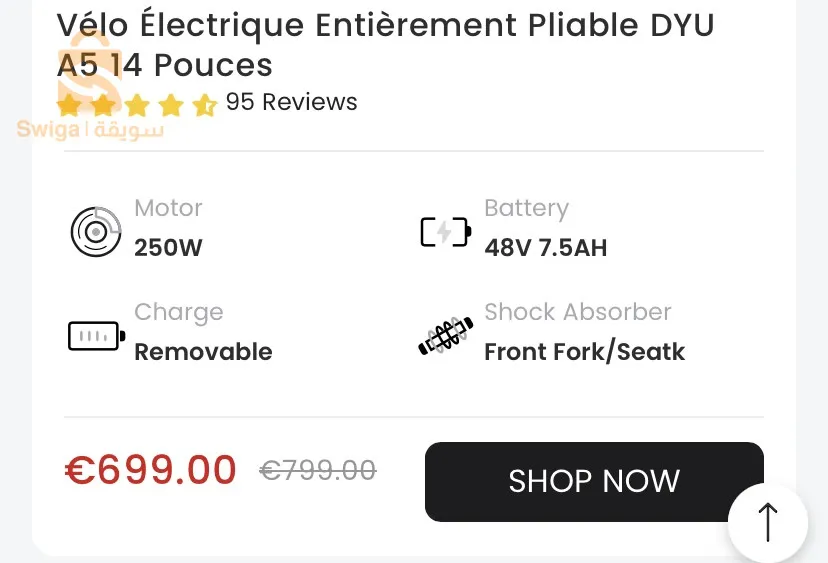
Task: Click the crossed-out €799.00 original price
Action: [x=318, y=470]
